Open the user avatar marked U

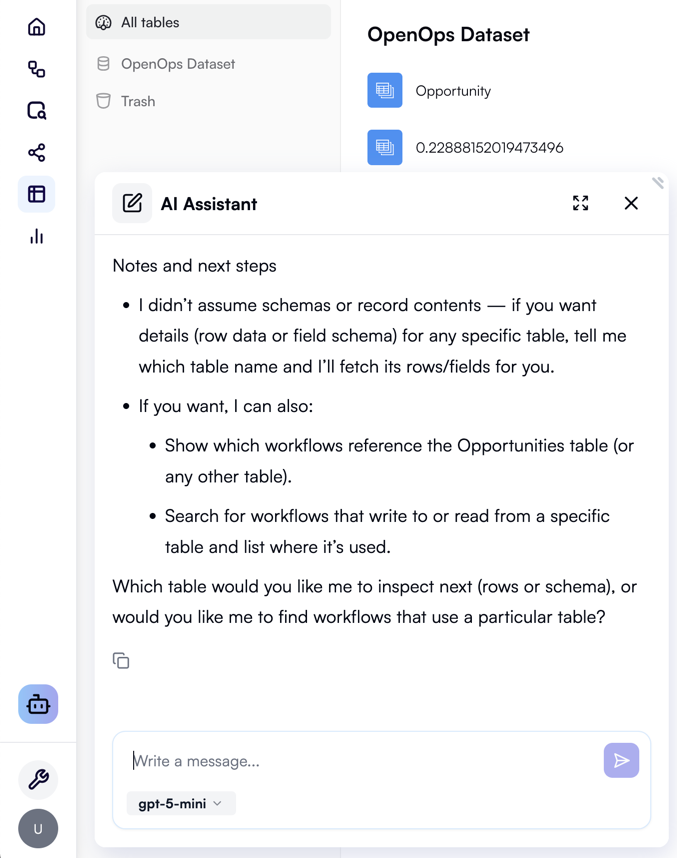(37, 829)
